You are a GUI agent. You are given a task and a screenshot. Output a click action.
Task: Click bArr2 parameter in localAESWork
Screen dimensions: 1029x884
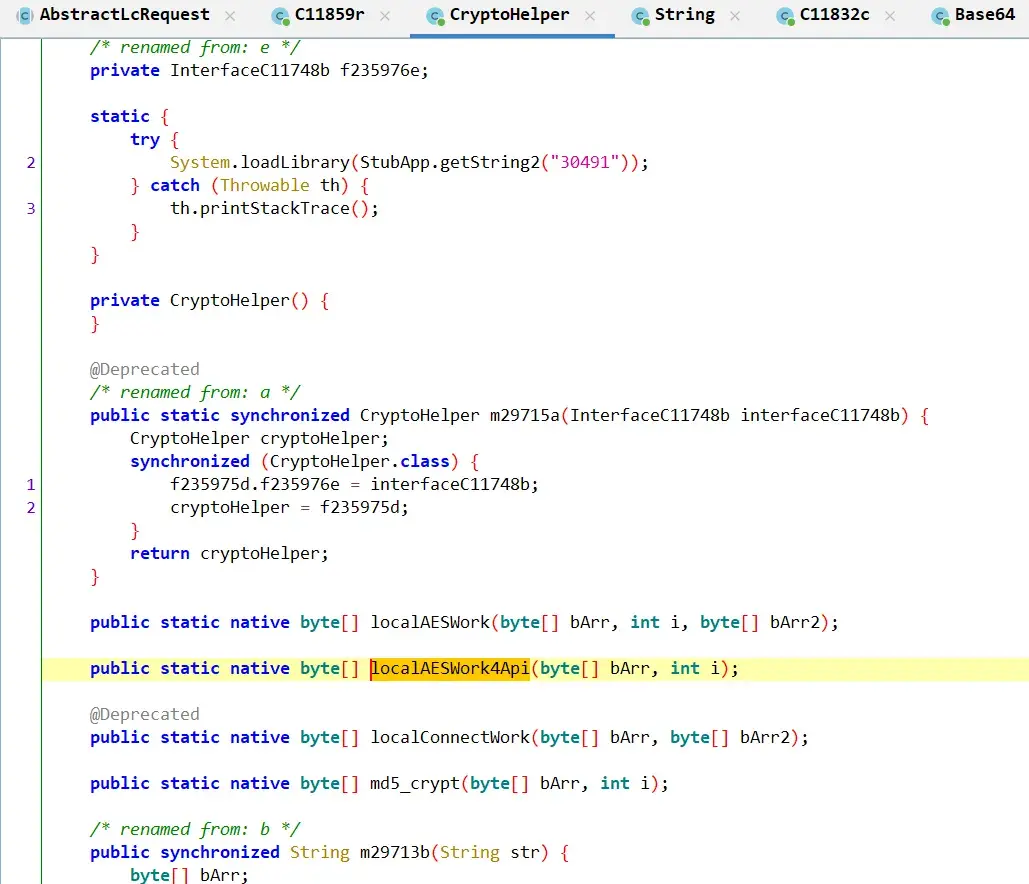[x=795, y=622]
